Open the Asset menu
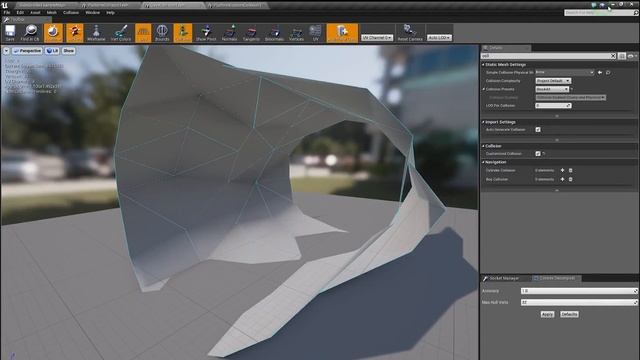Screen dimensions: 640x360 click(x=35, y=13)
